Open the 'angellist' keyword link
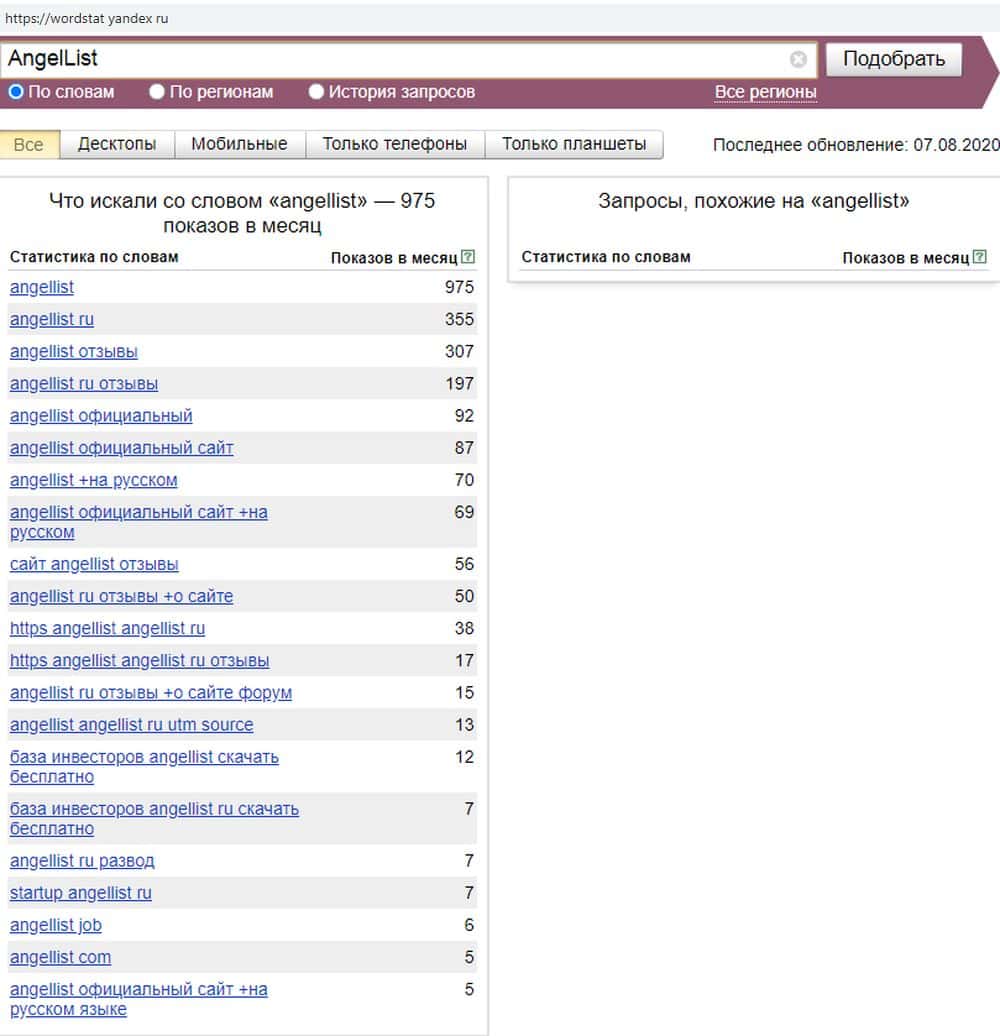 point(42,287)
